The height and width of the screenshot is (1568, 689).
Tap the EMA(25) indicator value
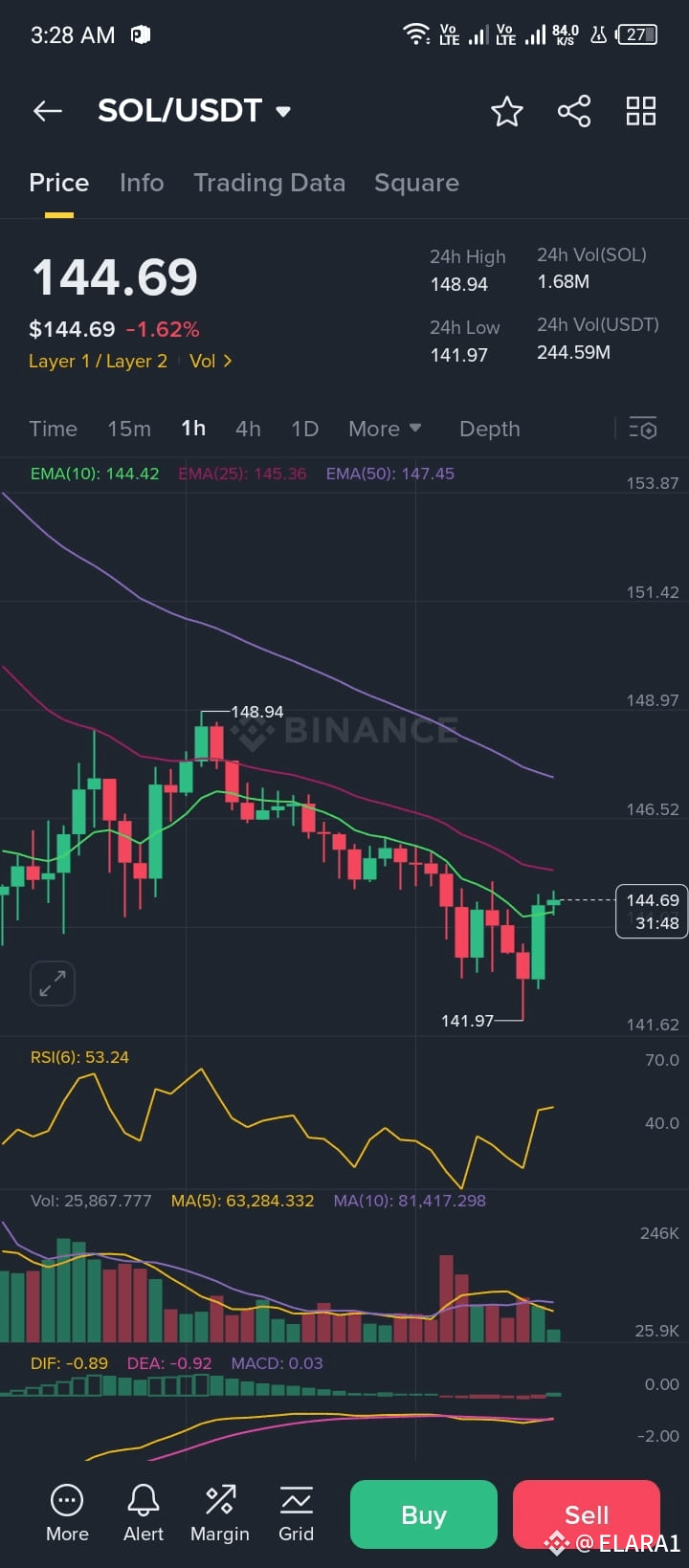pyautogui.click(x=242, y=474)
